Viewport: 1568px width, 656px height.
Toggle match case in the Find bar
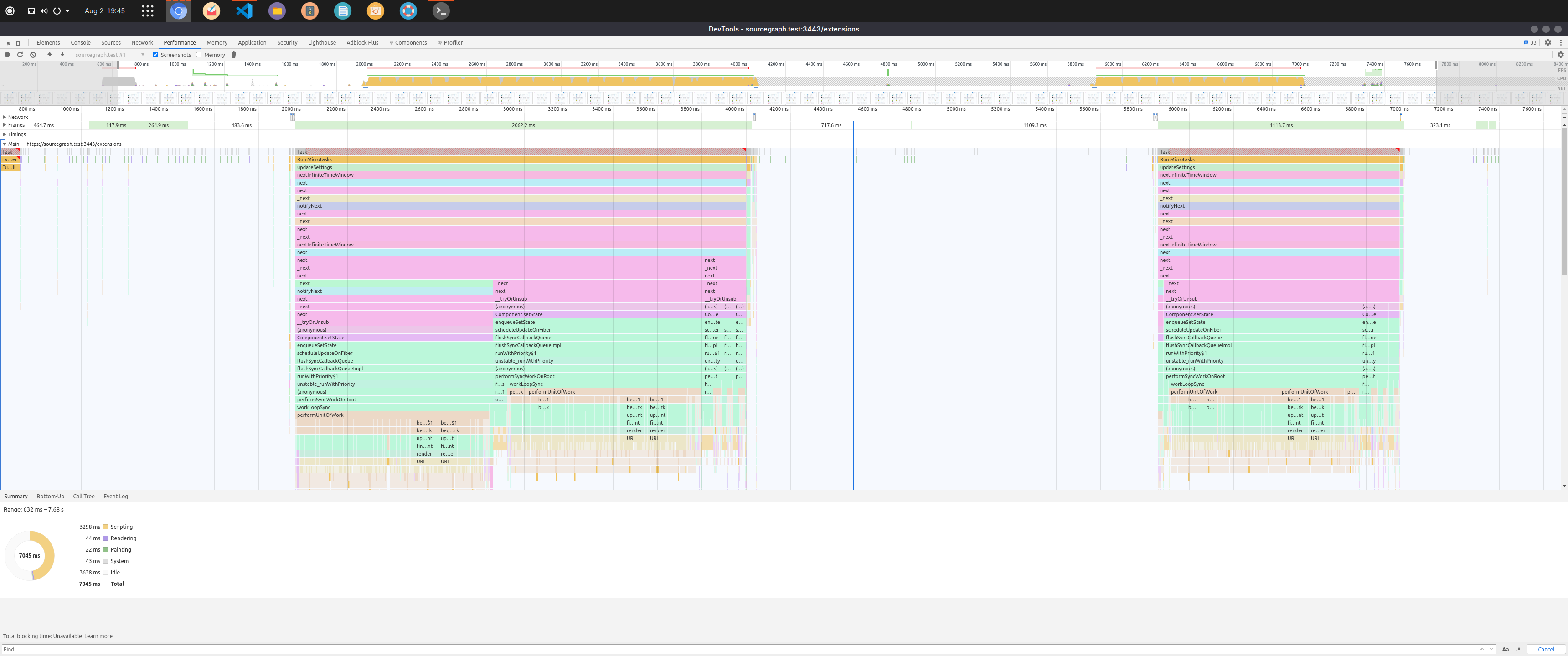(x=1505, y=649)
